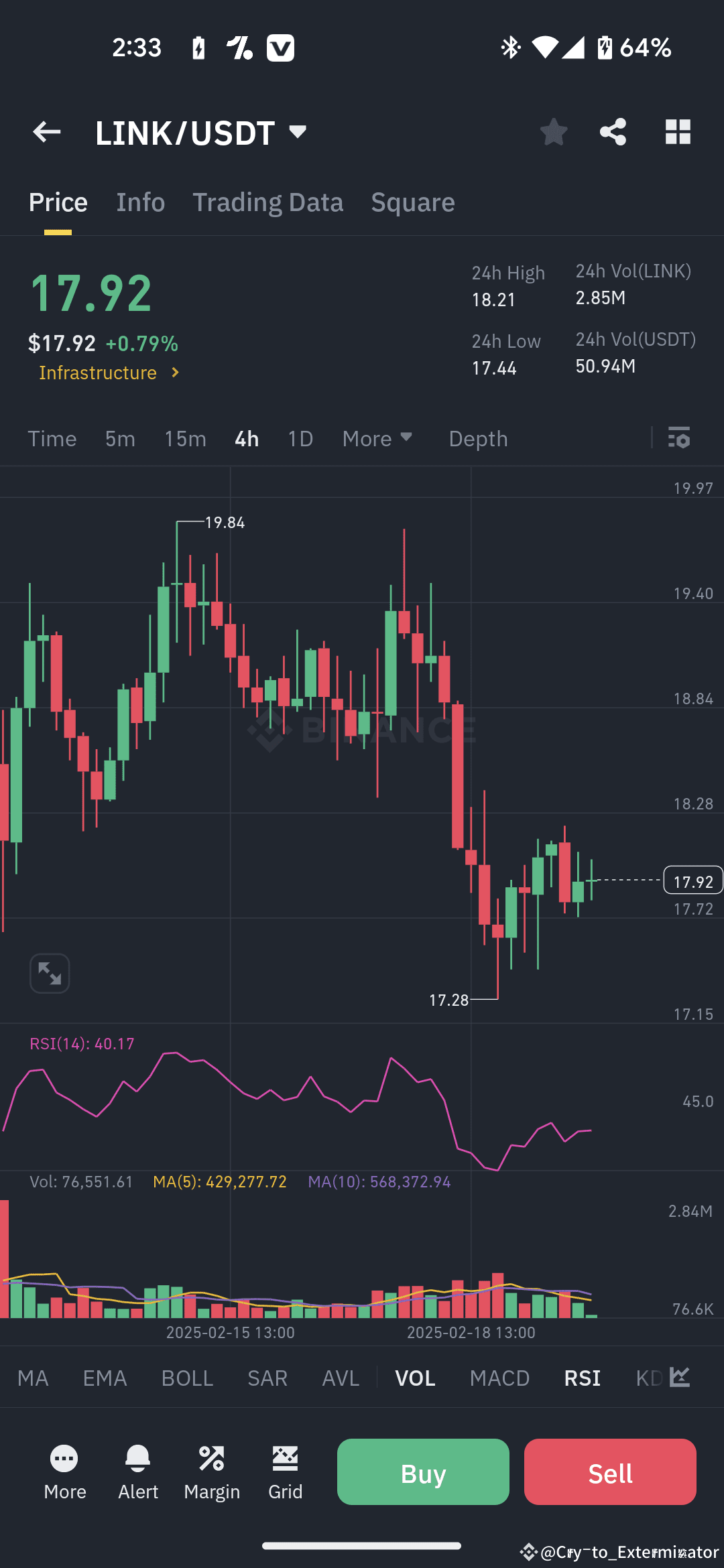Tap the 2025-02-15 13:00 time label
The height and width of the screenshot is (1568, 724).
(231, 1333)
